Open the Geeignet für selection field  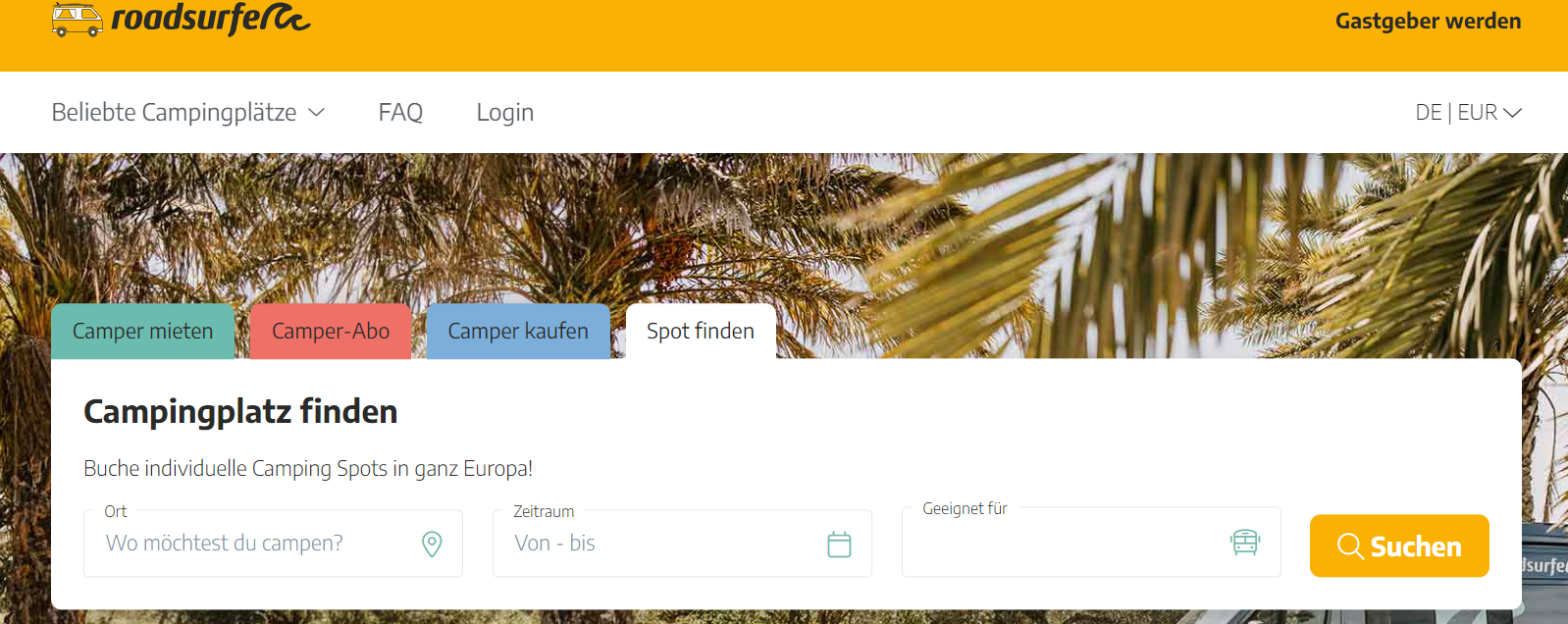click(x=1091, y=542)
